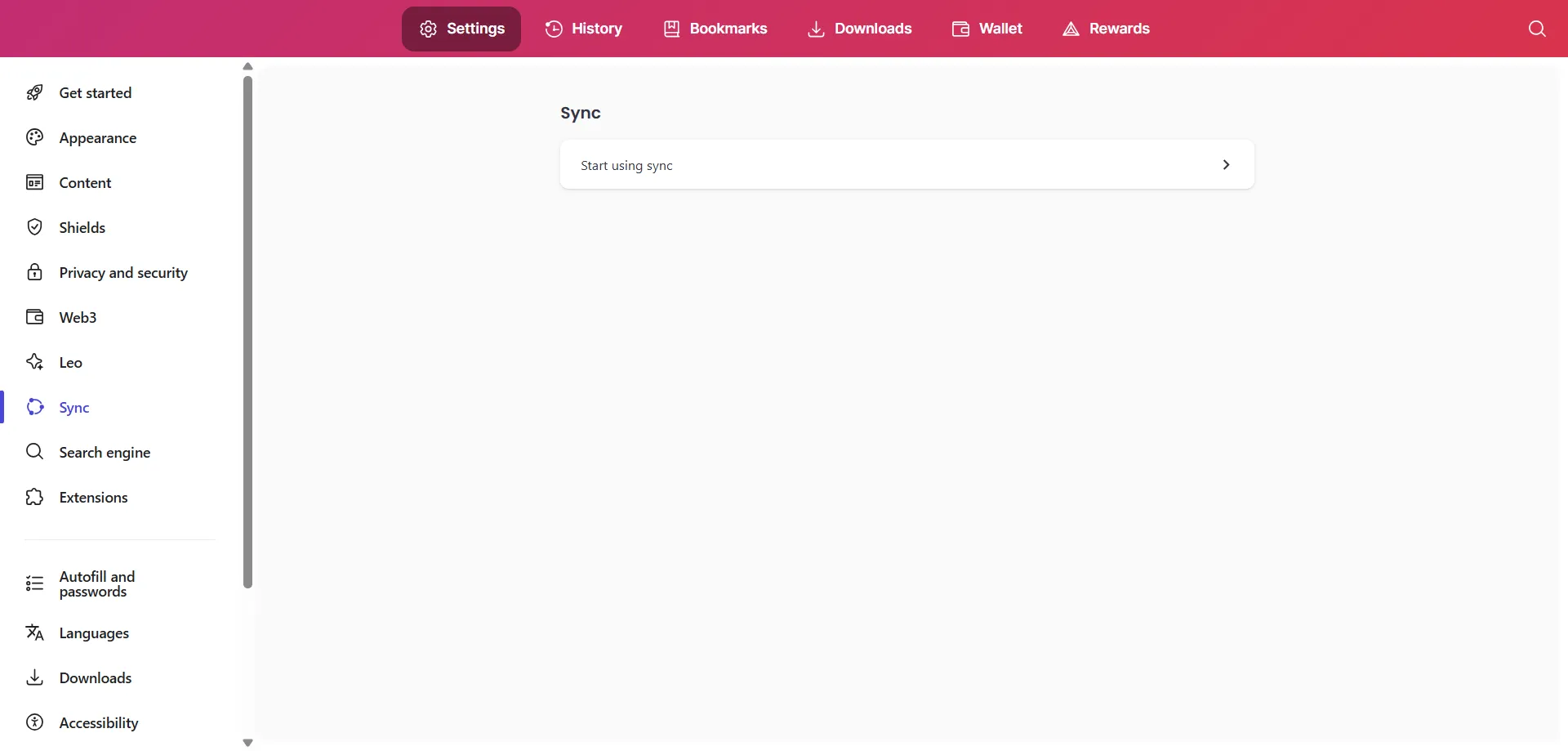The width and height of the screenshot is (1568, 751).
Task: Click the Languages translate icon
Action: point(34,633)
